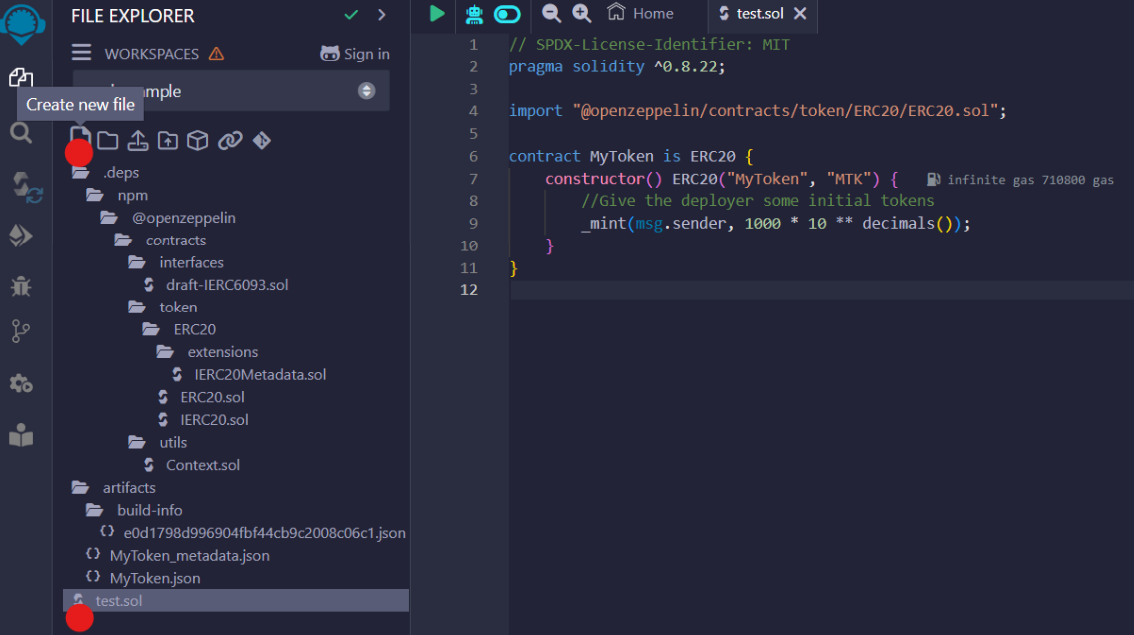
Task: Click the git diamond icon in explorer
Action: click(262, 140)
